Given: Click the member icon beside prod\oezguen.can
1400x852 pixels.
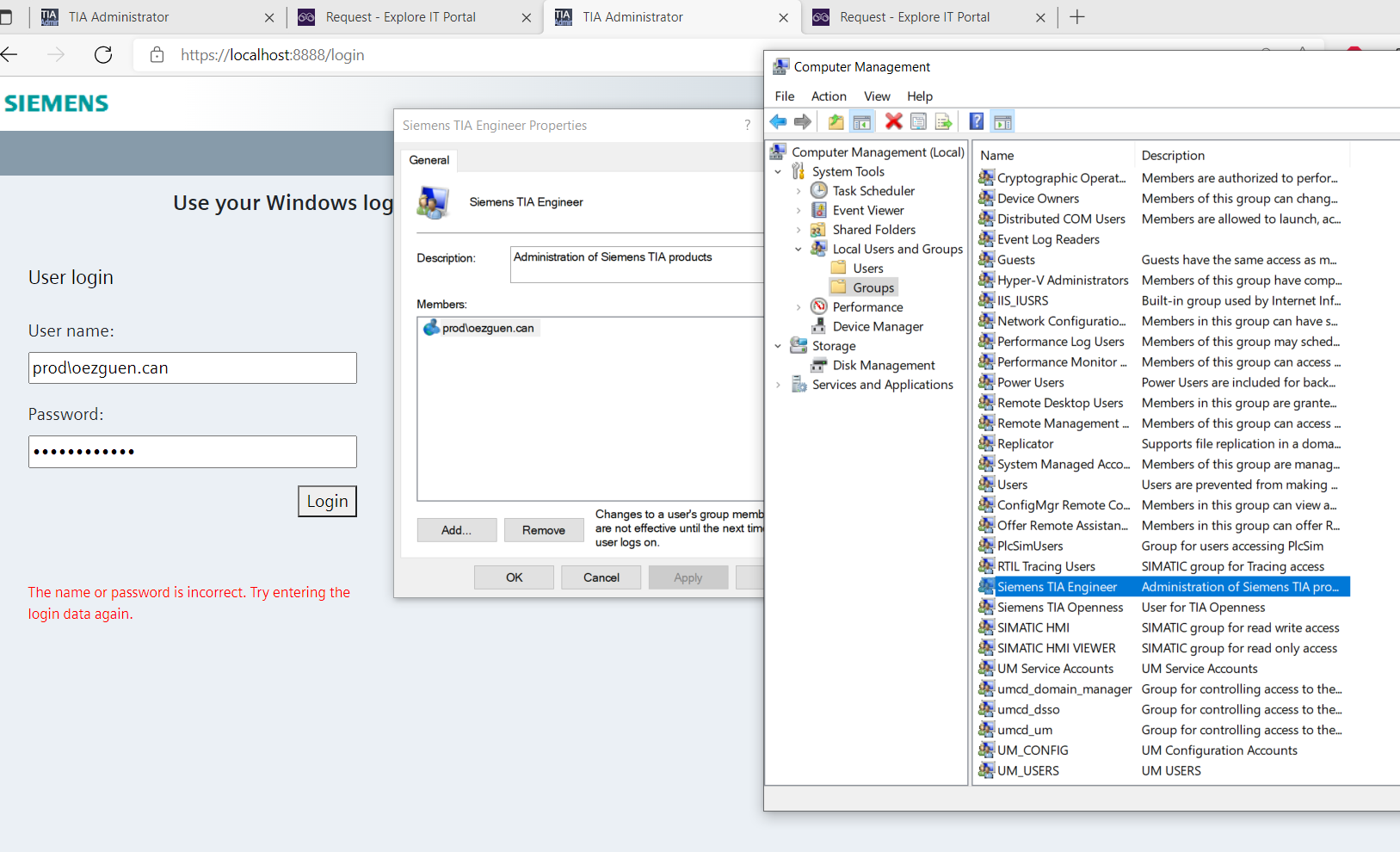Looking at the screenshot, I should click(x=431, y=328).
